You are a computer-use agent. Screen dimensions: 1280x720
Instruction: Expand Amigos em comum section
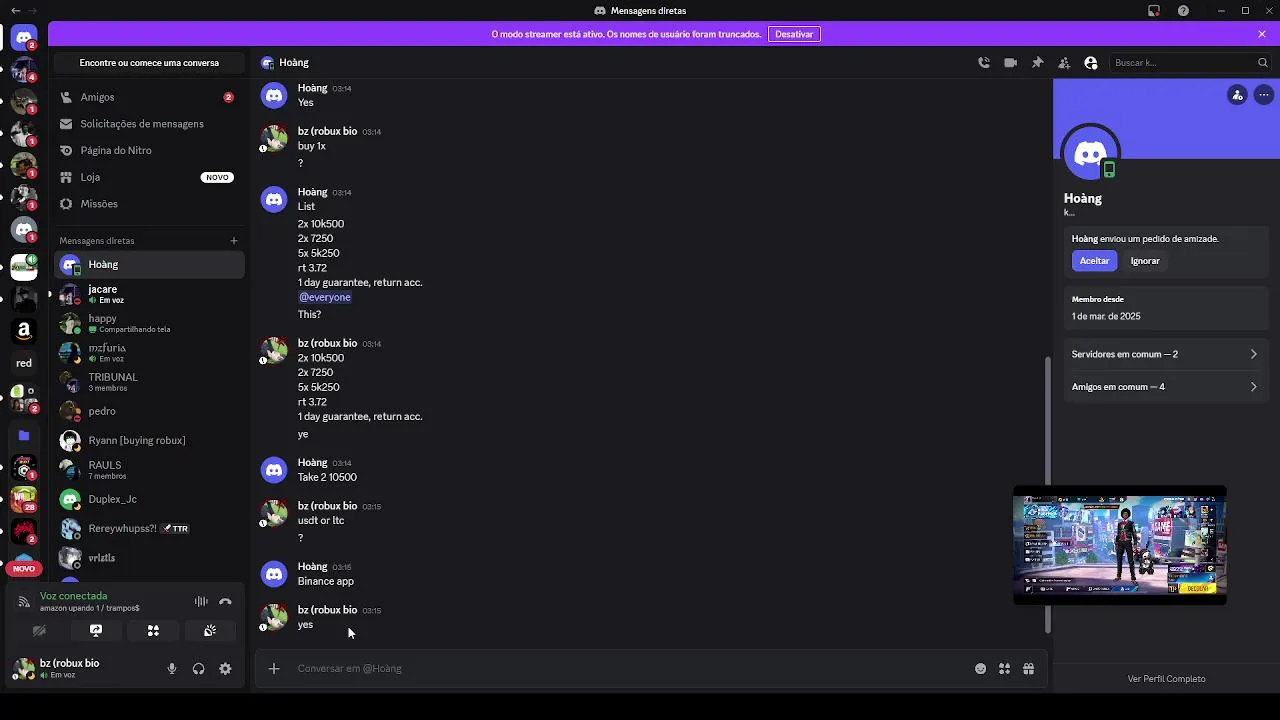pos(1164,387)
